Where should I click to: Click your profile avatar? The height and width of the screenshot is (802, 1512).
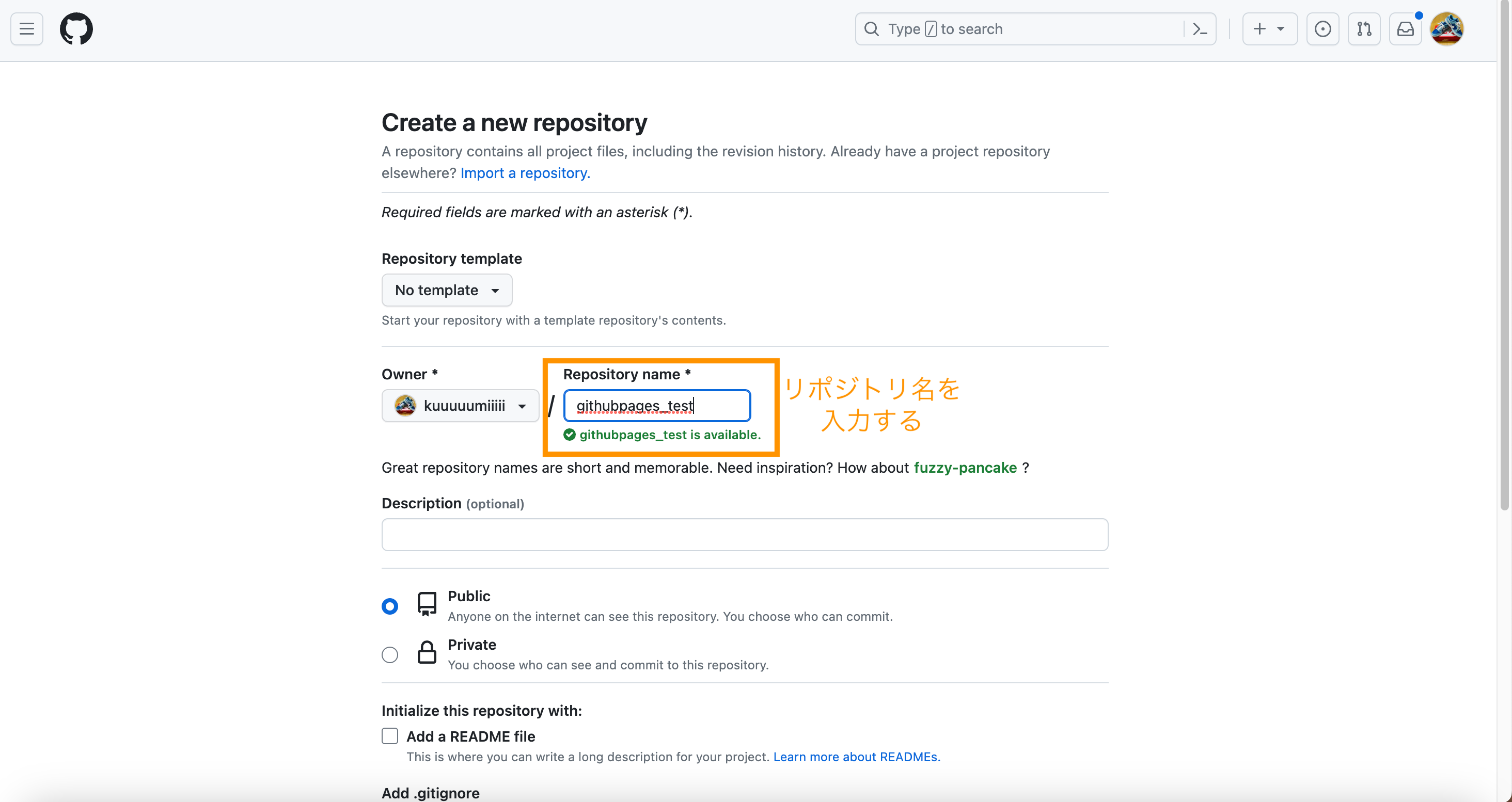[x=1446, y=29]
